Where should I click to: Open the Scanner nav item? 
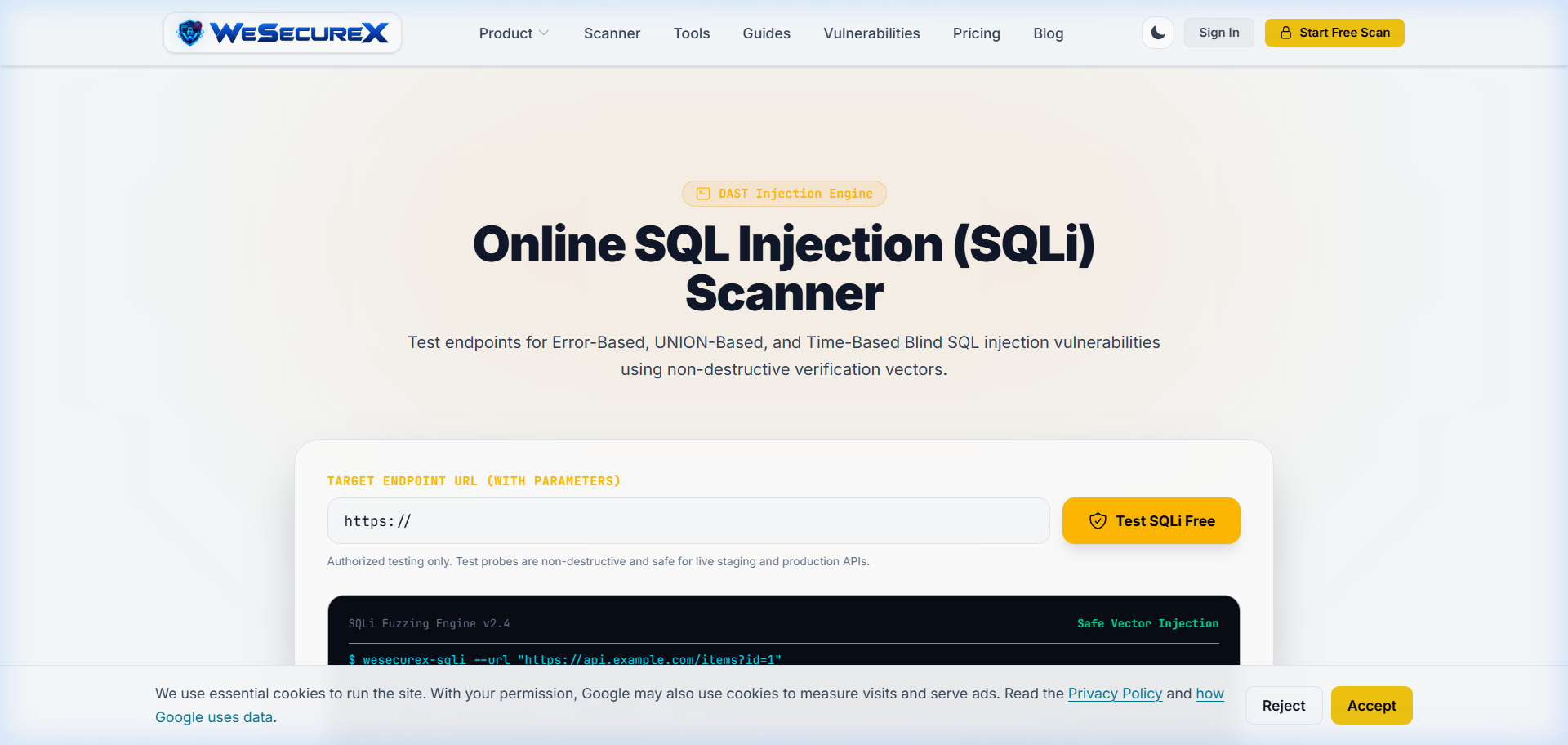[x=612, y=33]
